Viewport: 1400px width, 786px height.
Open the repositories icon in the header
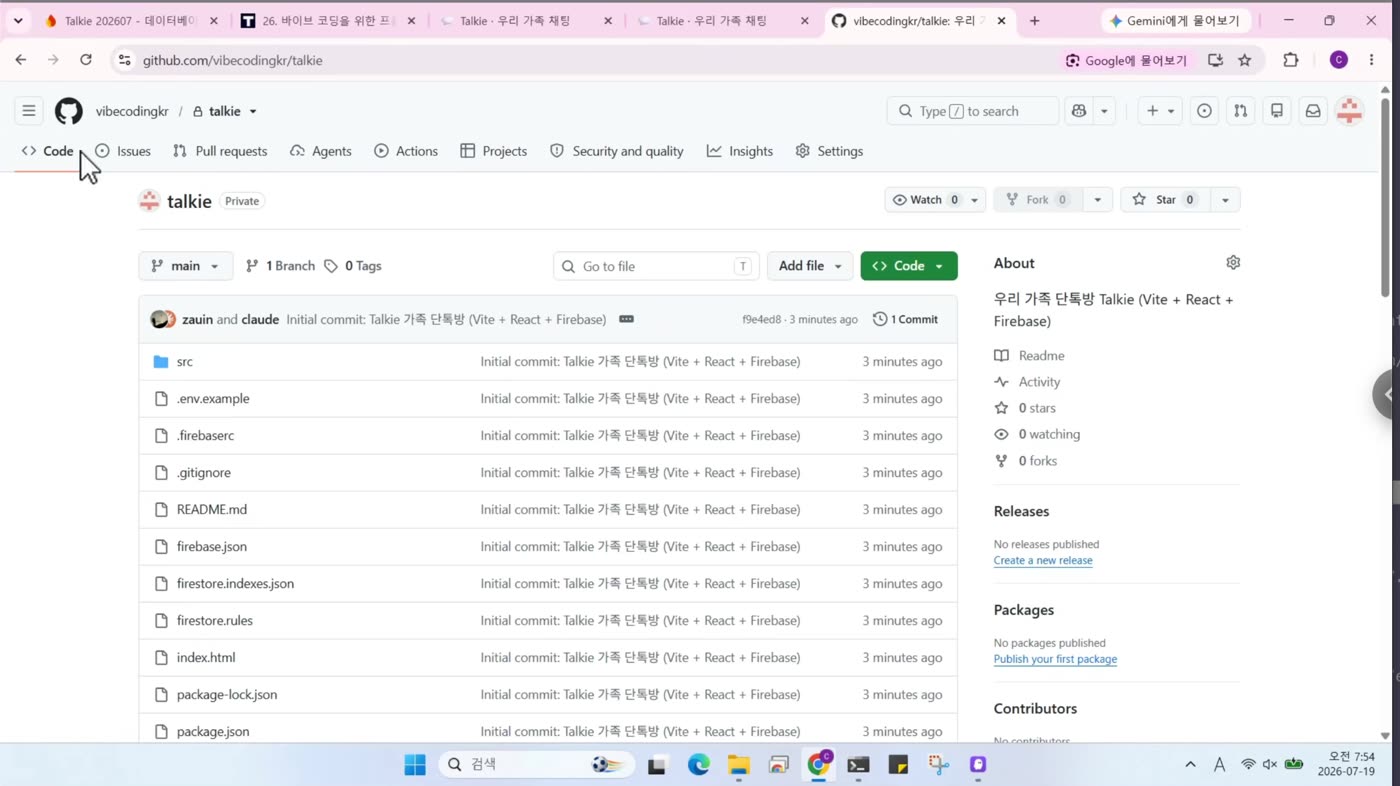click(1277, 111)
